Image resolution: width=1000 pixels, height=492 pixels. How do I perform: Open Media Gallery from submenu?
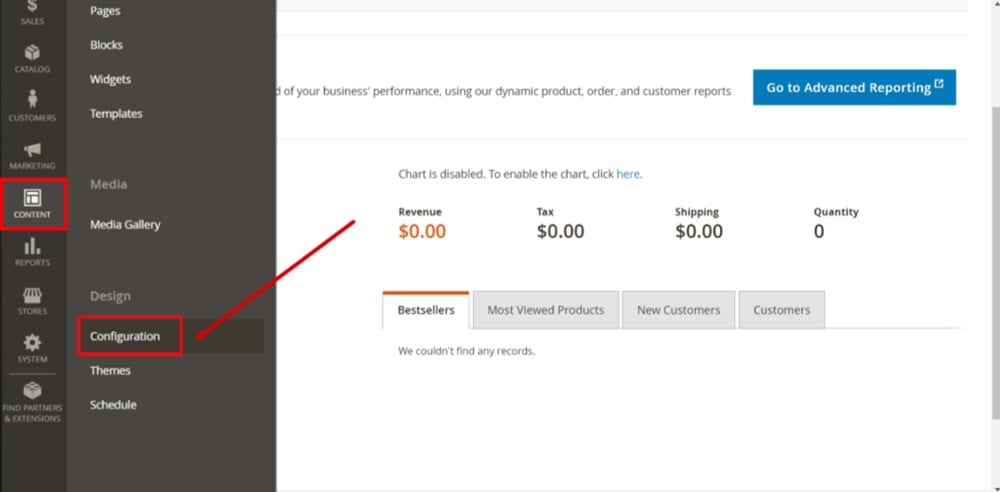point(125,225)
